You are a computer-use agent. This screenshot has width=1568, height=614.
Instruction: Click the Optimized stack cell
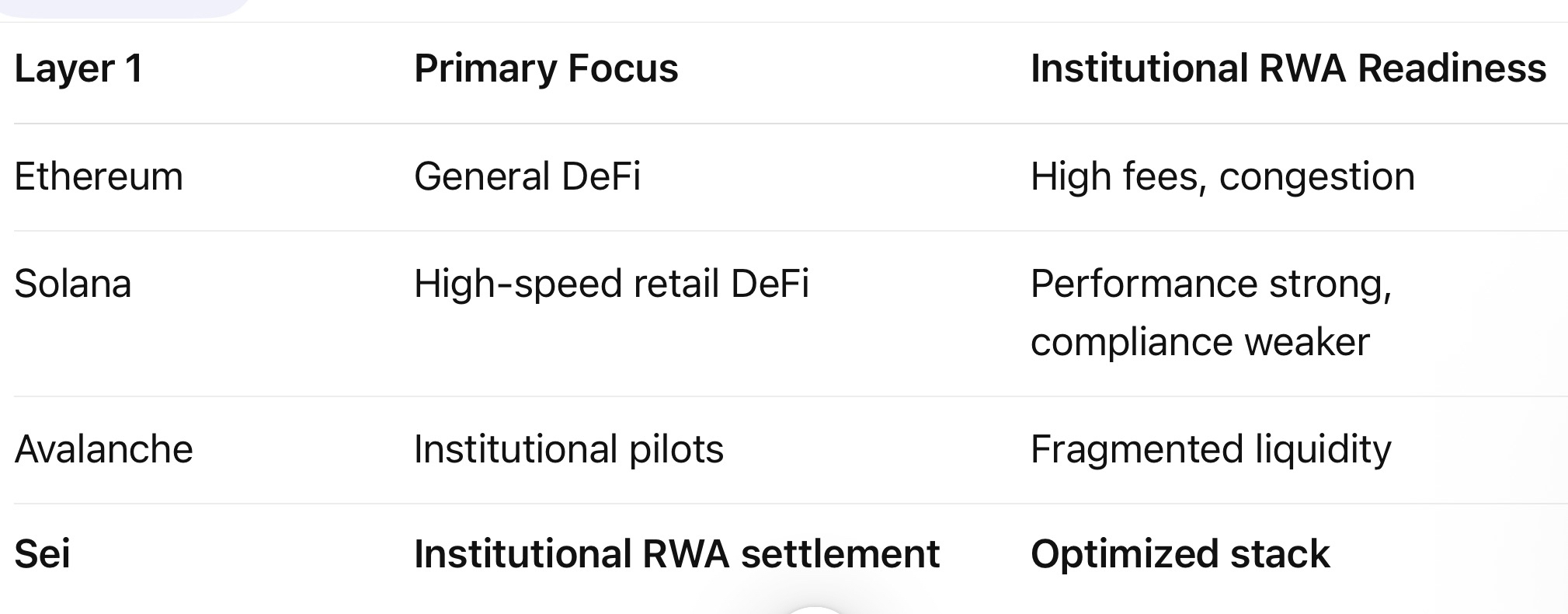click(x=1180, y=555)
